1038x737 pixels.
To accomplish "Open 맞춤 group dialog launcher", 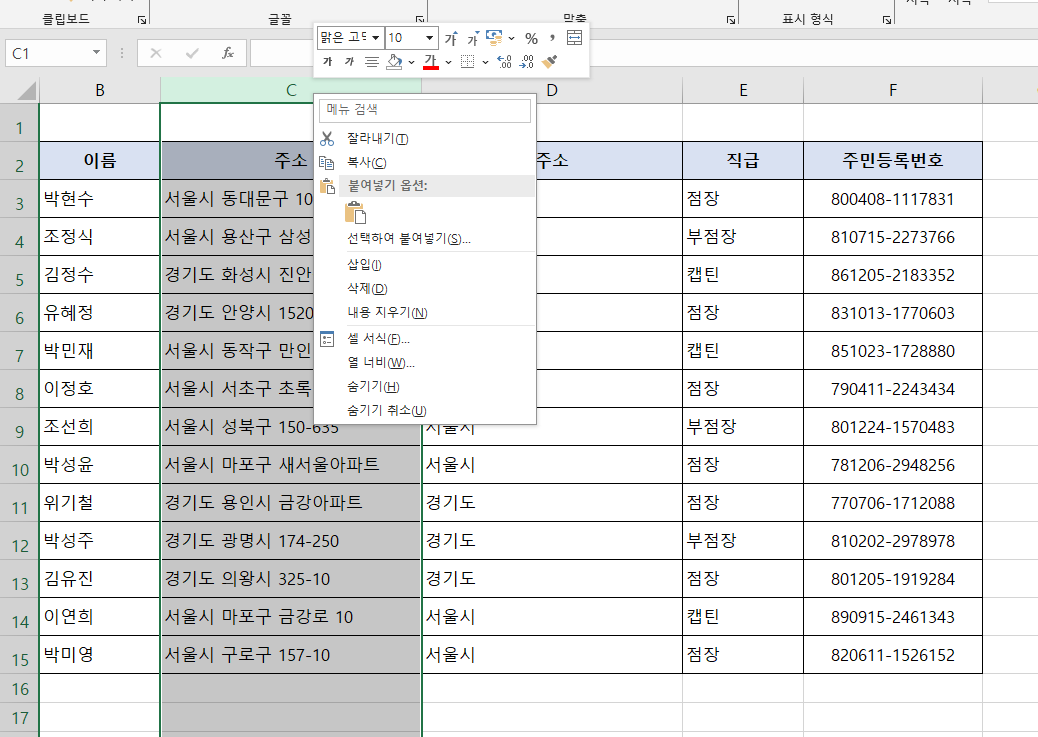I will [x=731, y=20].
